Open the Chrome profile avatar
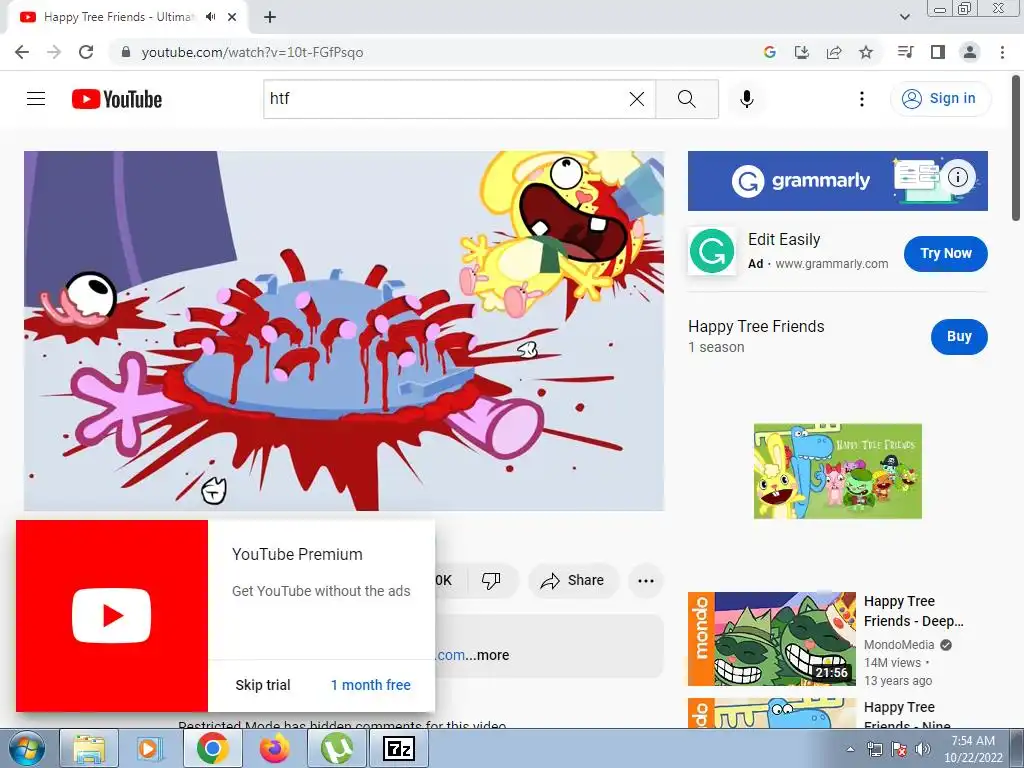Image resolution: width=1024 pixels, height=768 pixels. [x=970, y=52]
